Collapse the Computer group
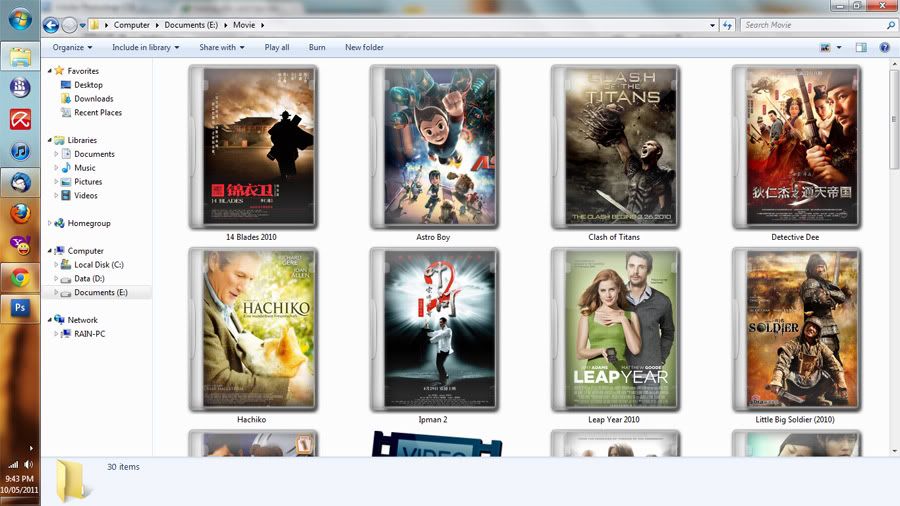This screenshot has height=506, width=900. [x=49, y=251]
